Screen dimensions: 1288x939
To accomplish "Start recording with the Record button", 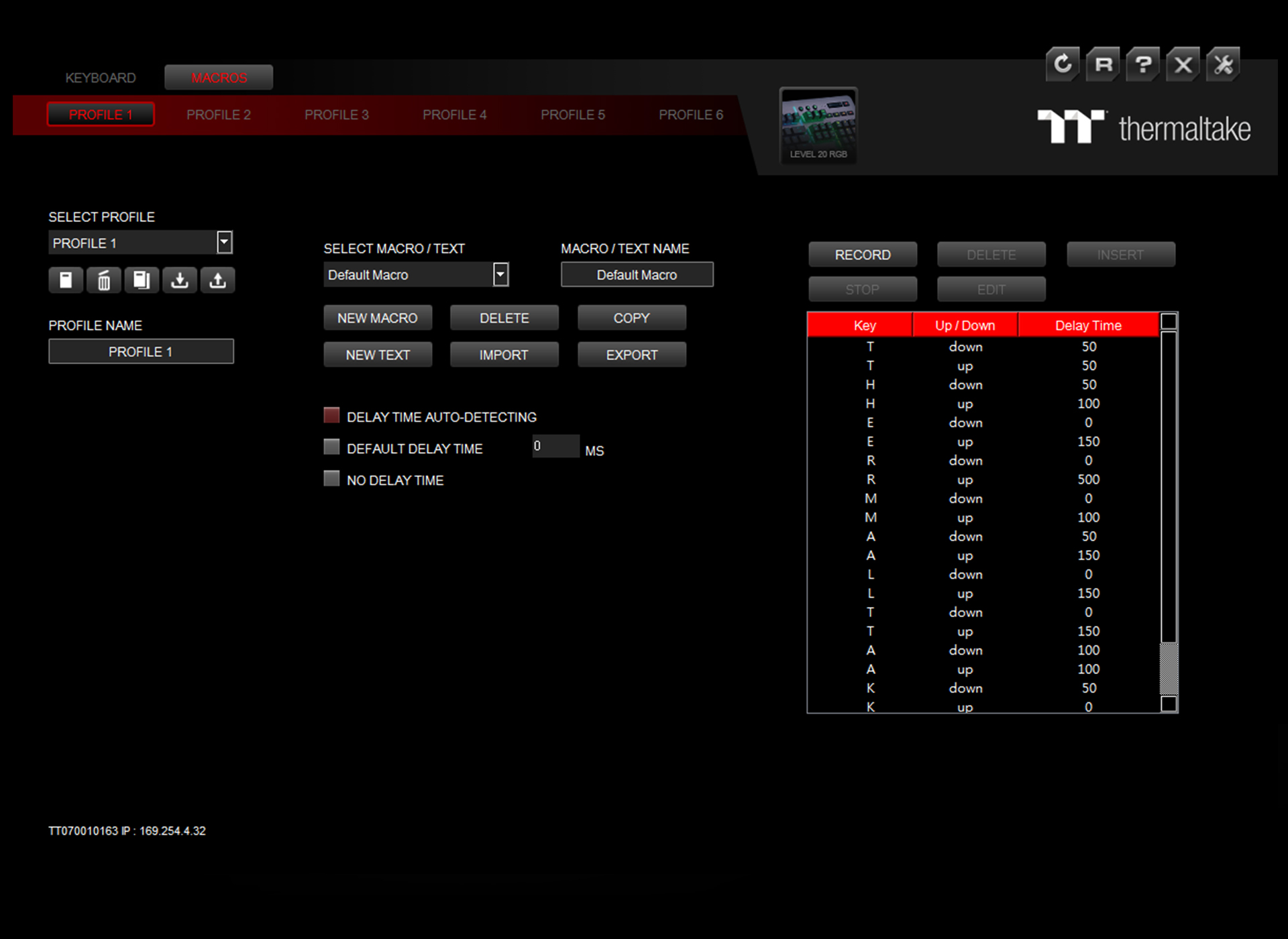I will pyautogui.click(x=863, y=255).
